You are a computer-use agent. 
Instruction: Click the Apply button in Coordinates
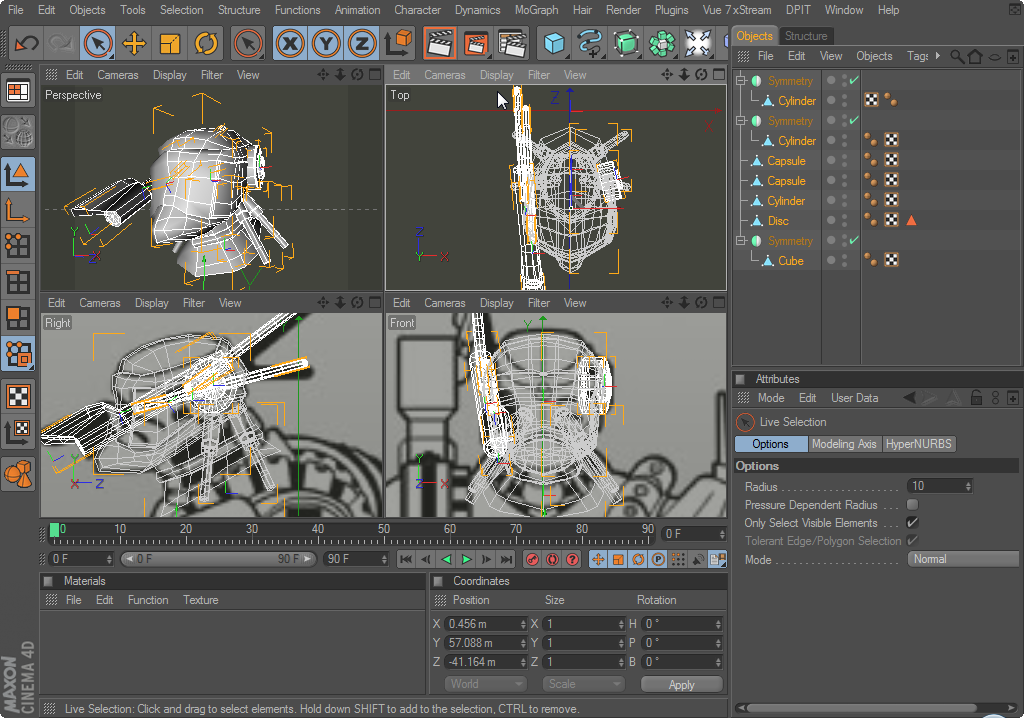[x=681, y=684]
